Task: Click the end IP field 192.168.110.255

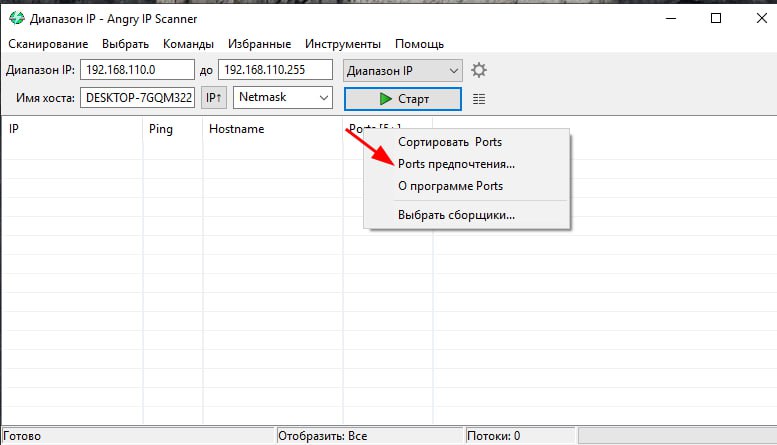Action: (276, 71)
